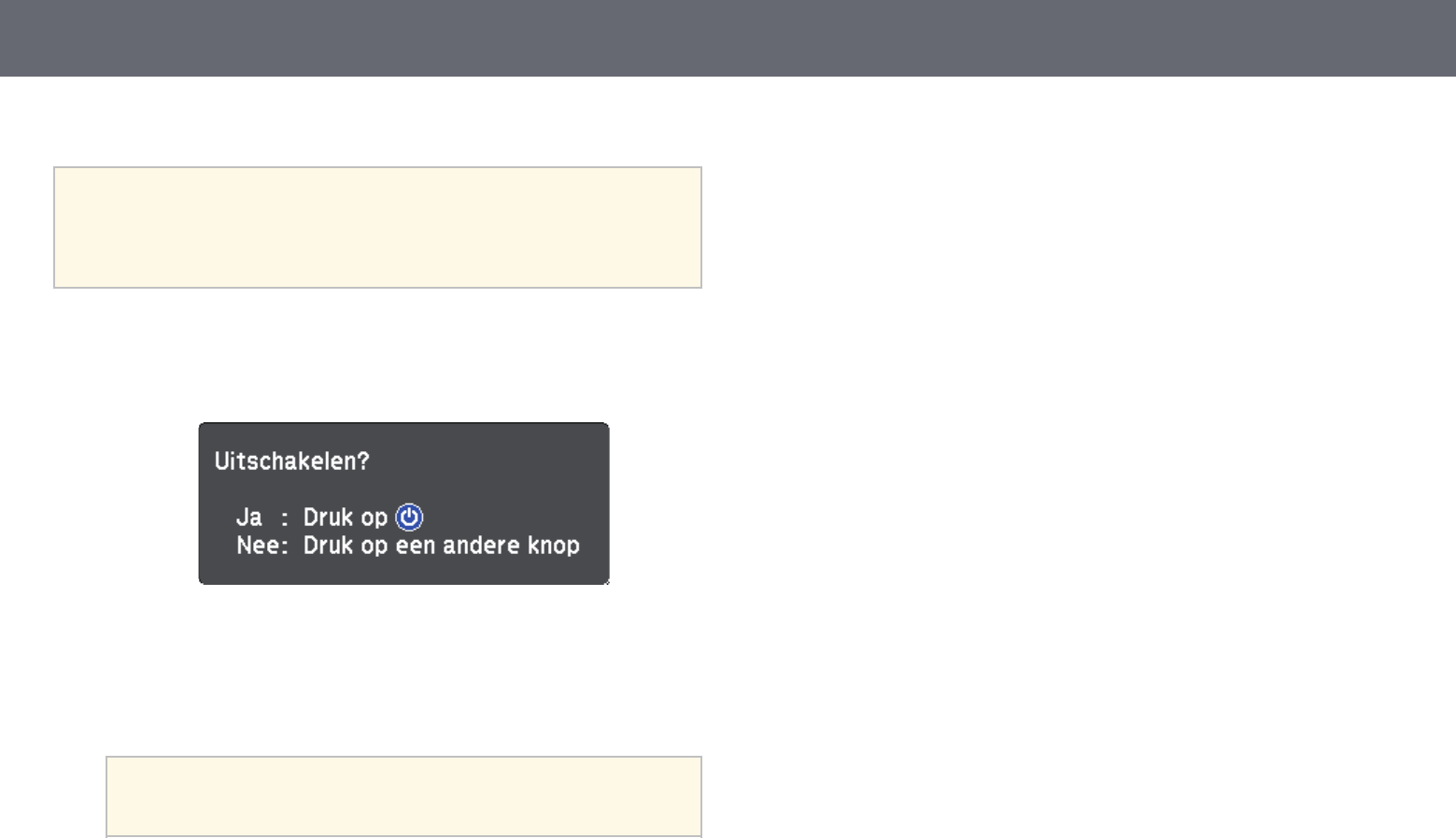Click the word "op" beside the power icon
The width and height of the screenshot is (1456, 838).
pos(374,518)
